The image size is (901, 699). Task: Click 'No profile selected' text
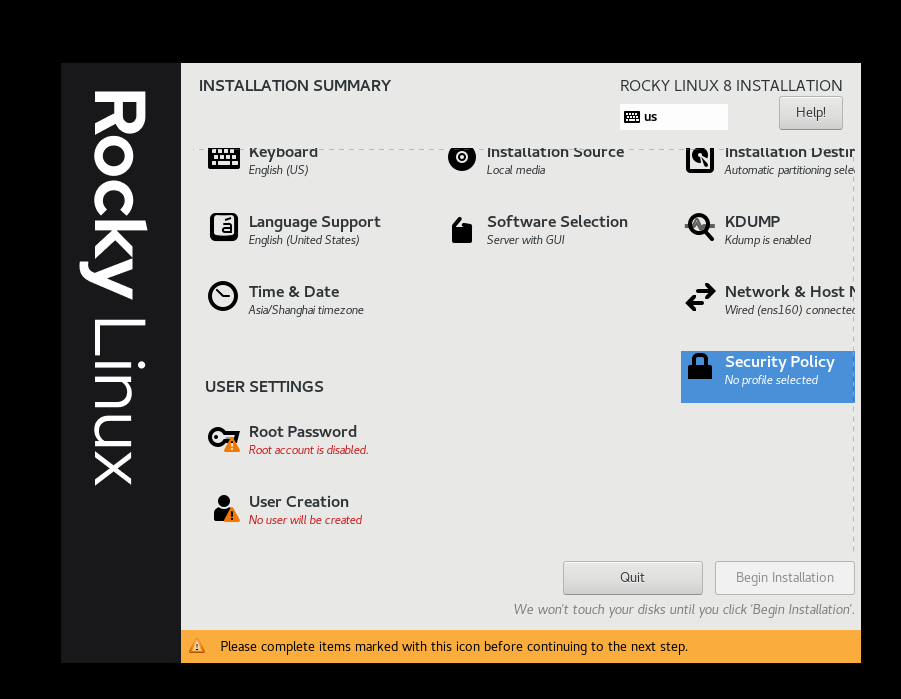(771, 380)
